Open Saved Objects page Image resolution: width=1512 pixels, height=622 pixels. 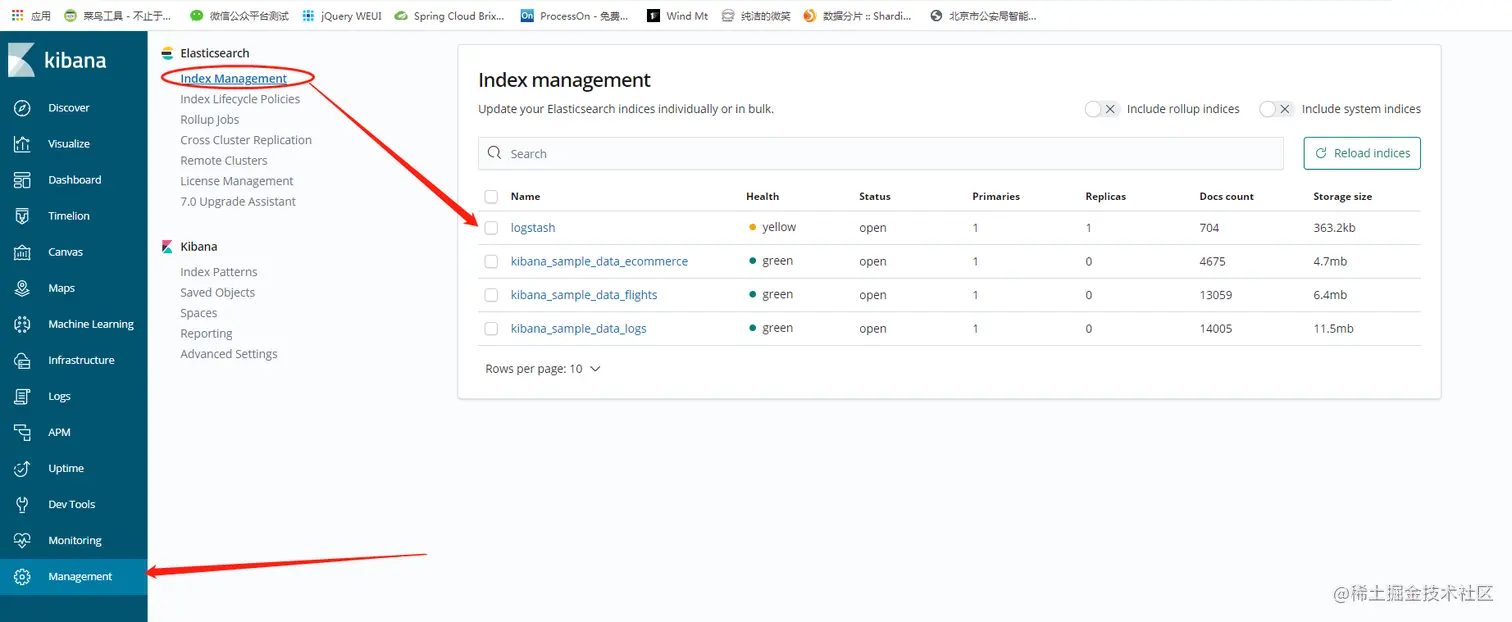point(218,293)
